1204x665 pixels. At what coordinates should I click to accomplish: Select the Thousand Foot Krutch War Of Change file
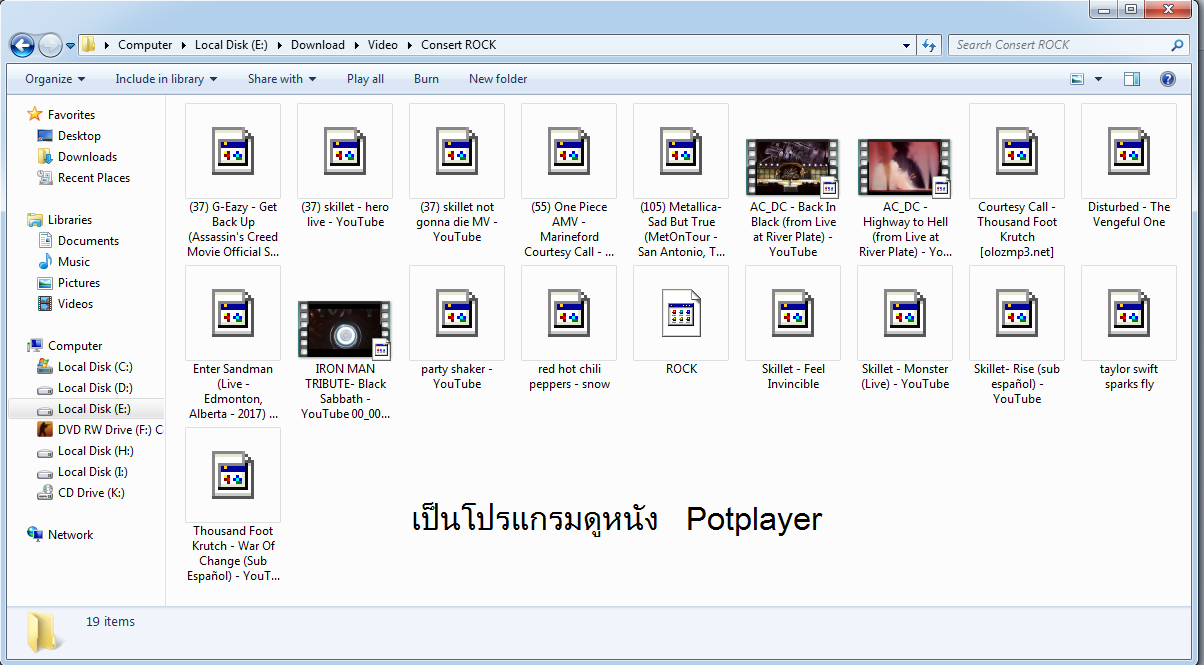[x=233, y=504]
